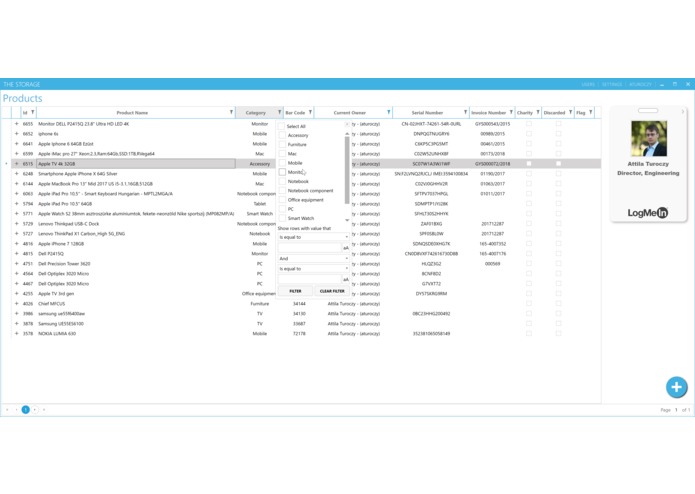The image size is (695, 494).
Task: Expand row 6599 Apple iMac pro
Action: (16, 154)
